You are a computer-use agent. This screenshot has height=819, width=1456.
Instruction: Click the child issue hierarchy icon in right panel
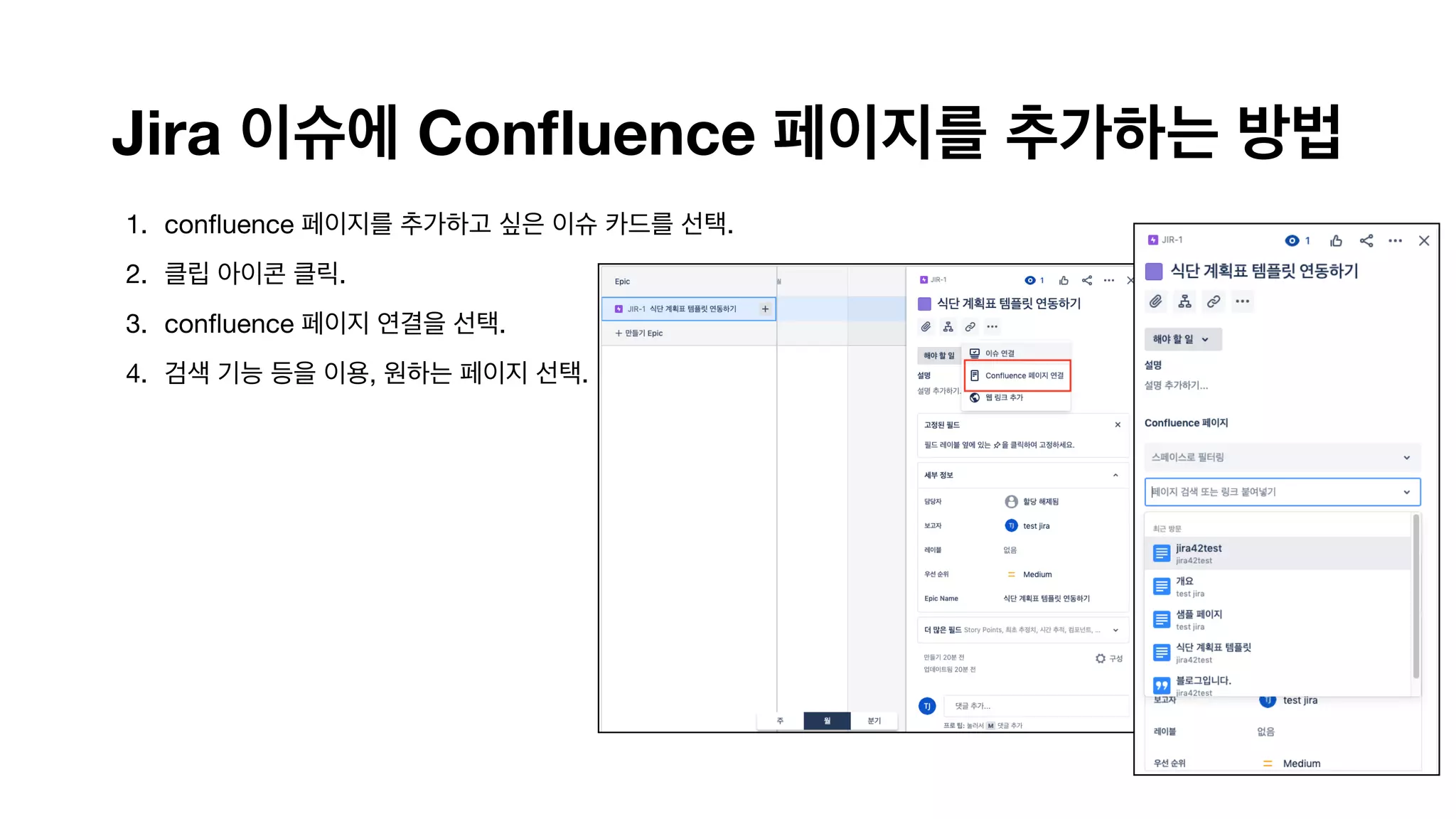click(1184, 301)
